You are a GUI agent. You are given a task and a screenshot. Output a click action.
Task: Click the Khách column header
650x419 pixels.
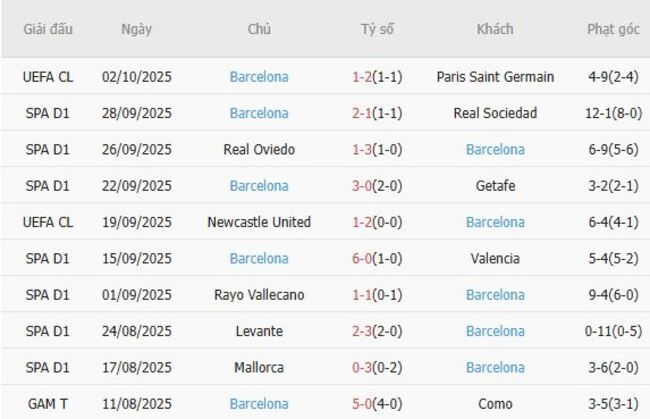coord(495,29)
